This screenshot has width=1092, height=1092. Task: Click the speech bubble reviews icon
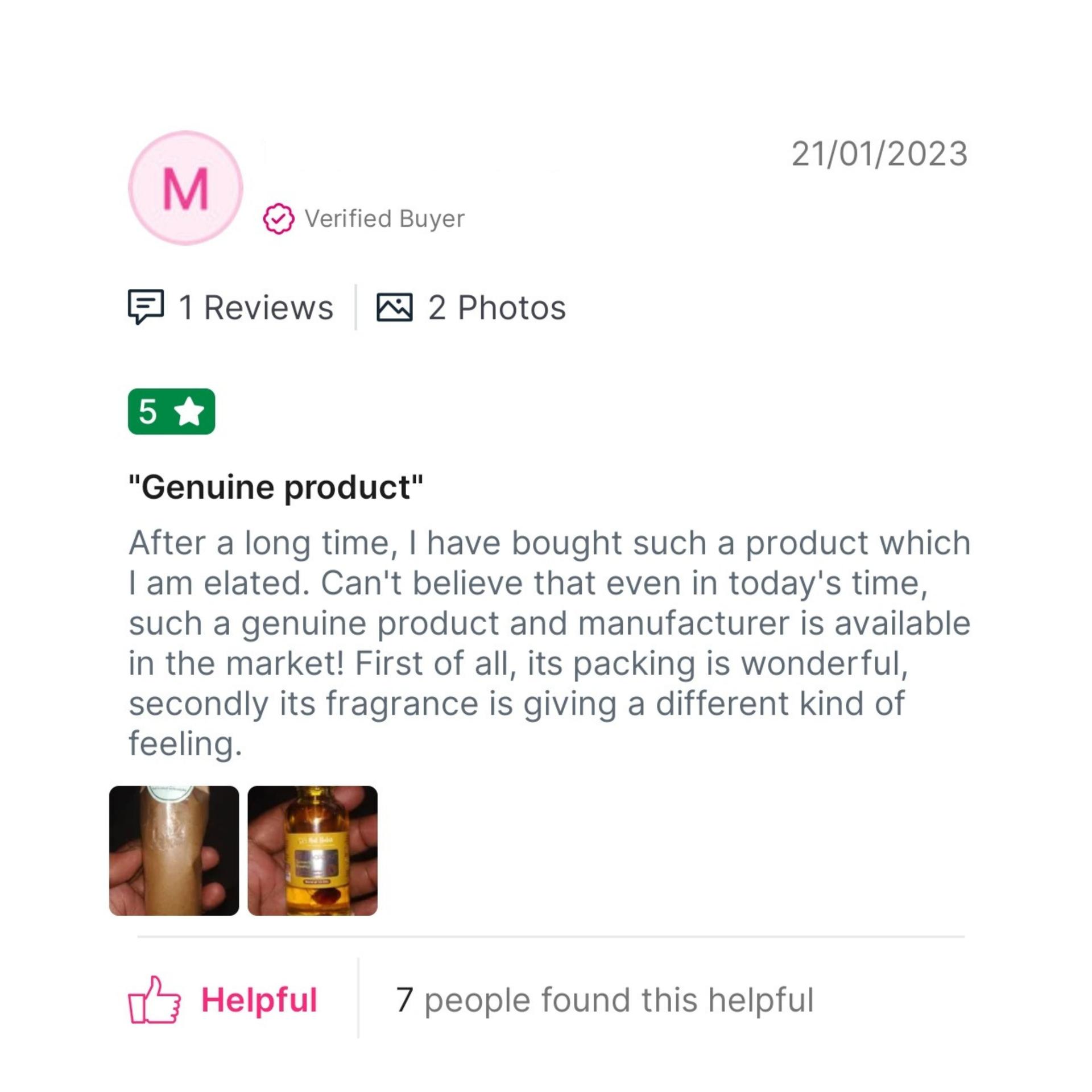point(146,307)
